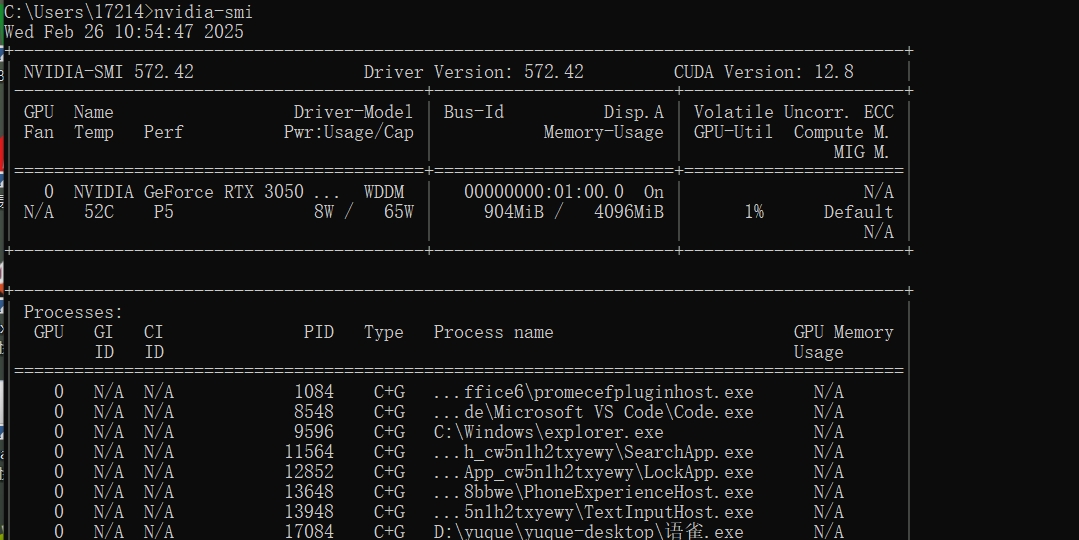Click the bus id 00000000:01:00.0

(544, 192)
